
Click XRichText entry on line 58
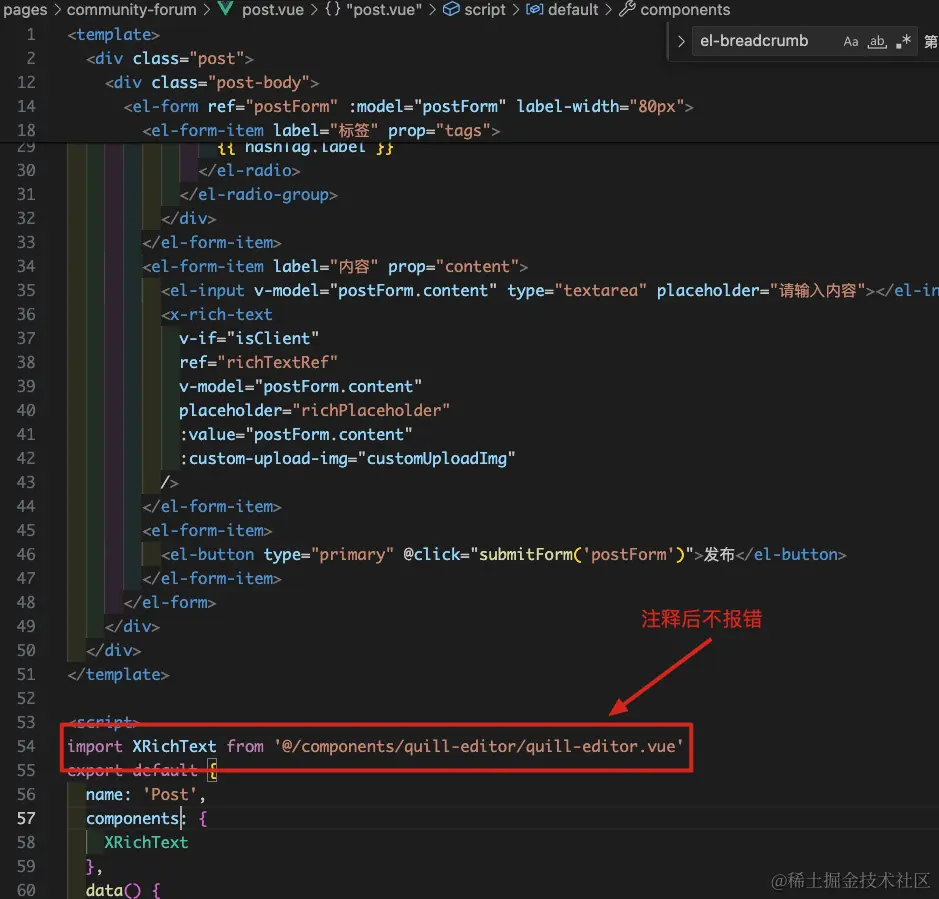(x=146, y=842)
